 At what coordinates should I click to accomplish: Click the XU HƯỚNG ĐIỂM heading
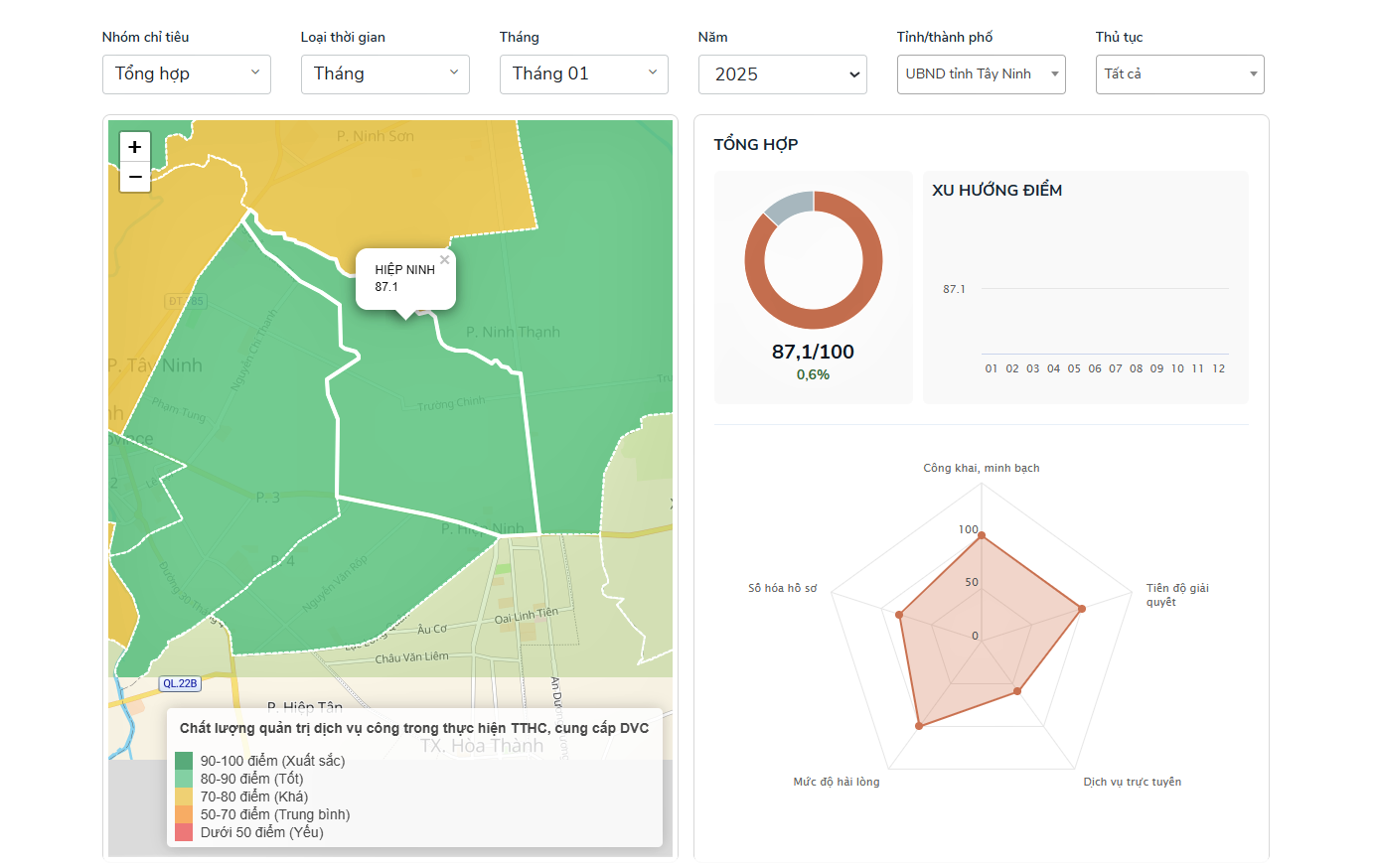997,190
